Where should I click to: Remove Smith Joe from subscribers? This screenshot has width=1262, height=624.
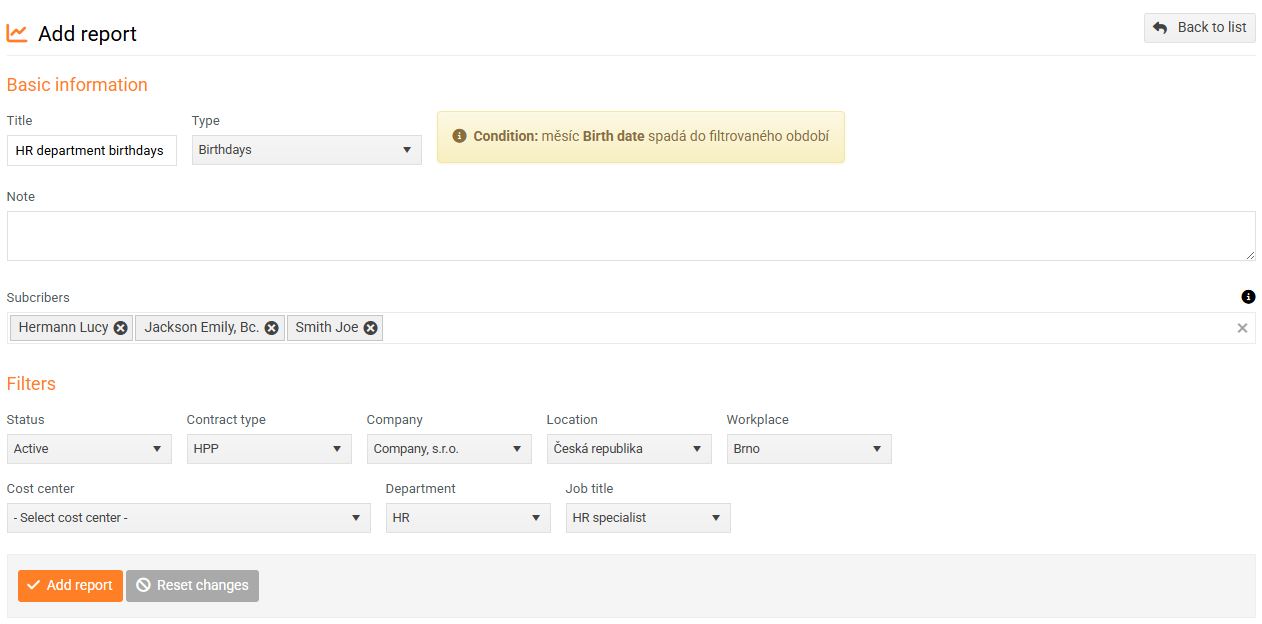click(x=371, y=328)
